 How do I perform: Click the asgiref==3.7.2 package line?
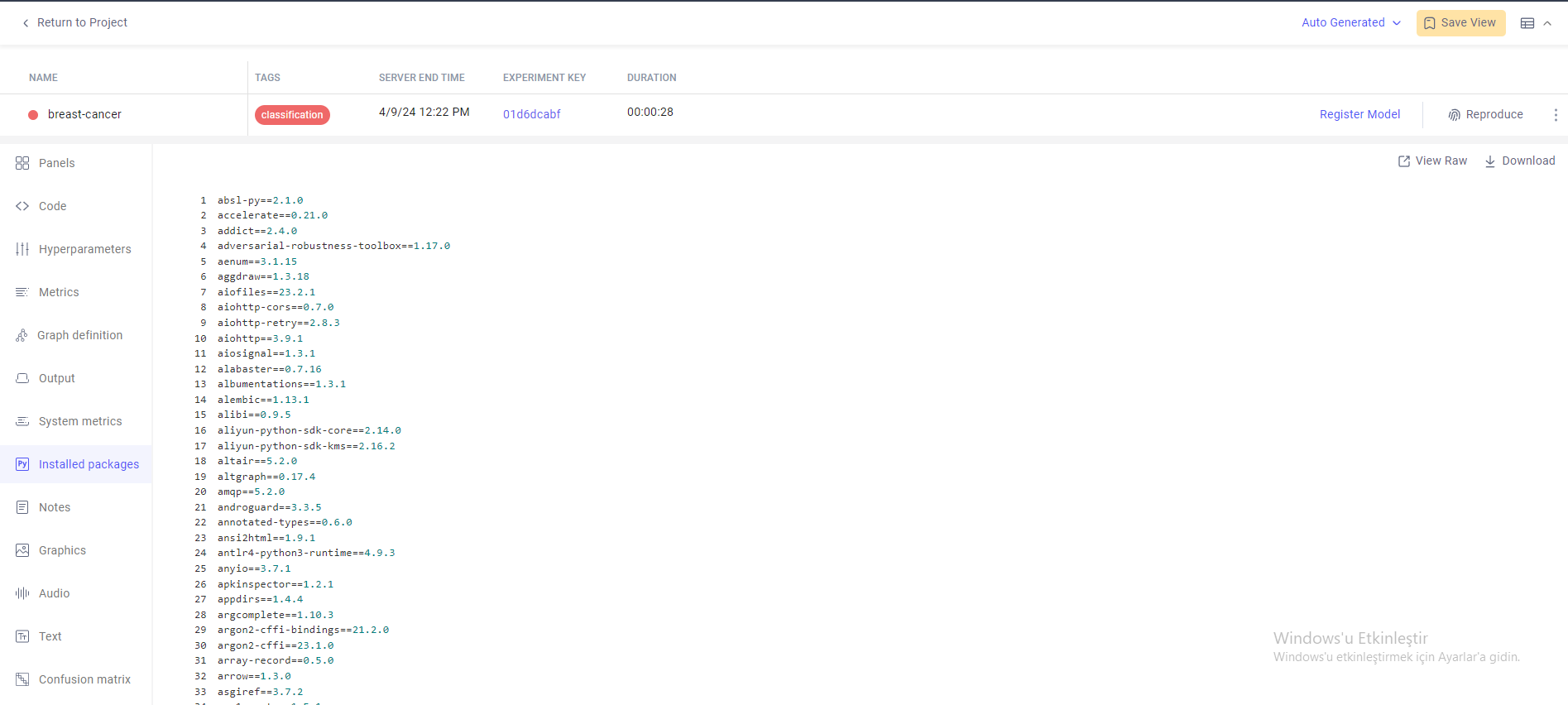(260, 692)
